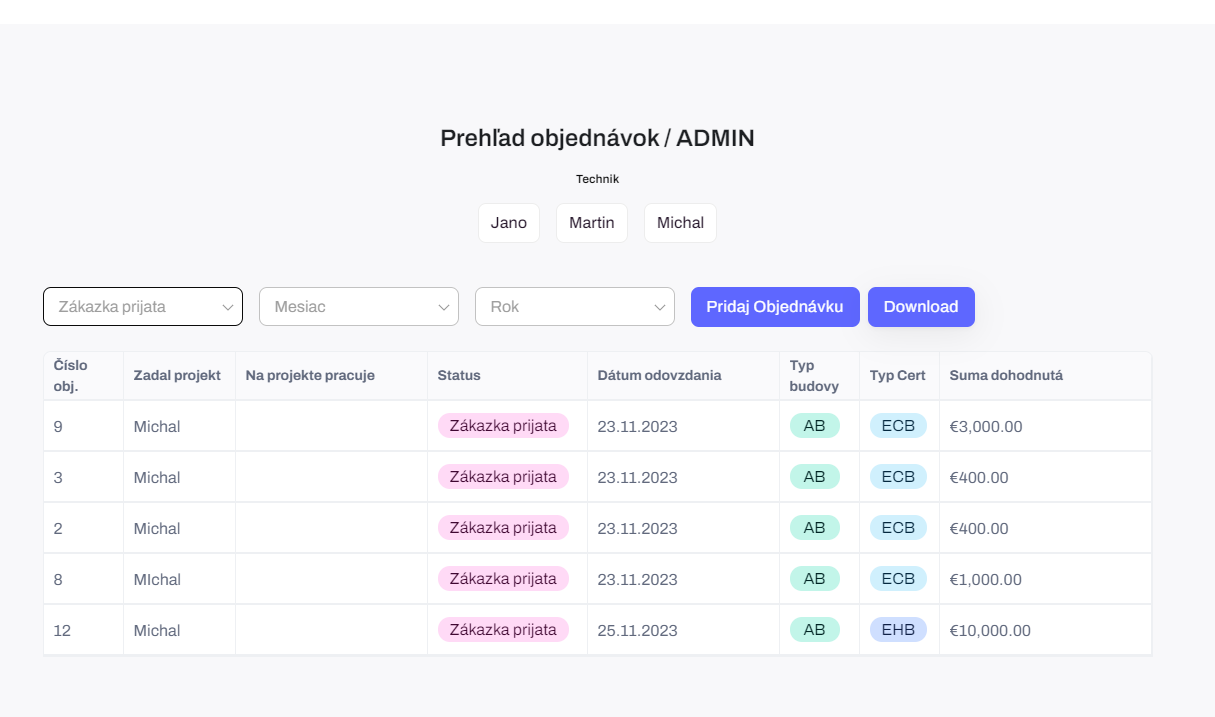The height and width of the screenshot is (717, 1215).
Task: Select the €3,000.00 amount cell
Action: (986, 426)
